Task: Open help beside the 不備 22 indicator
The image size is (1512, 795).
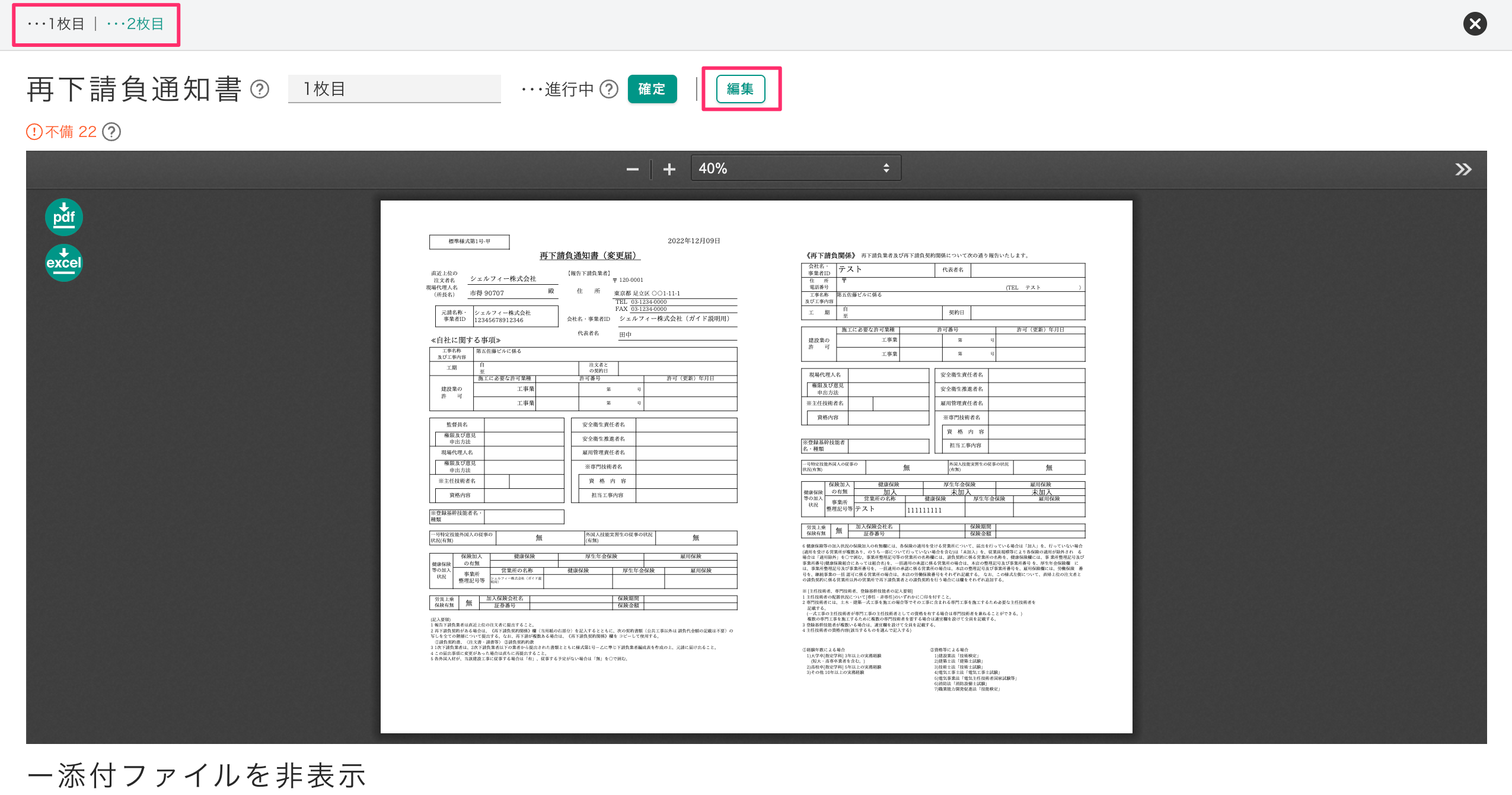Action: pos(112,132)
